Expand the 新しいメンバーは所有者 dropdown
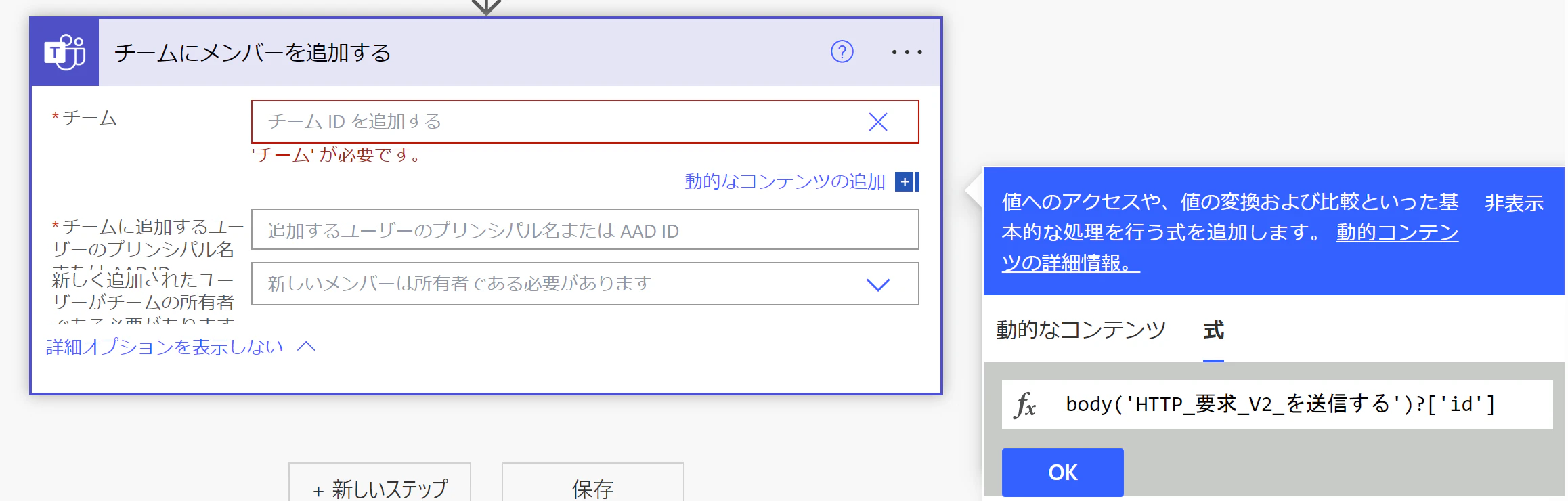 (878, 284)
